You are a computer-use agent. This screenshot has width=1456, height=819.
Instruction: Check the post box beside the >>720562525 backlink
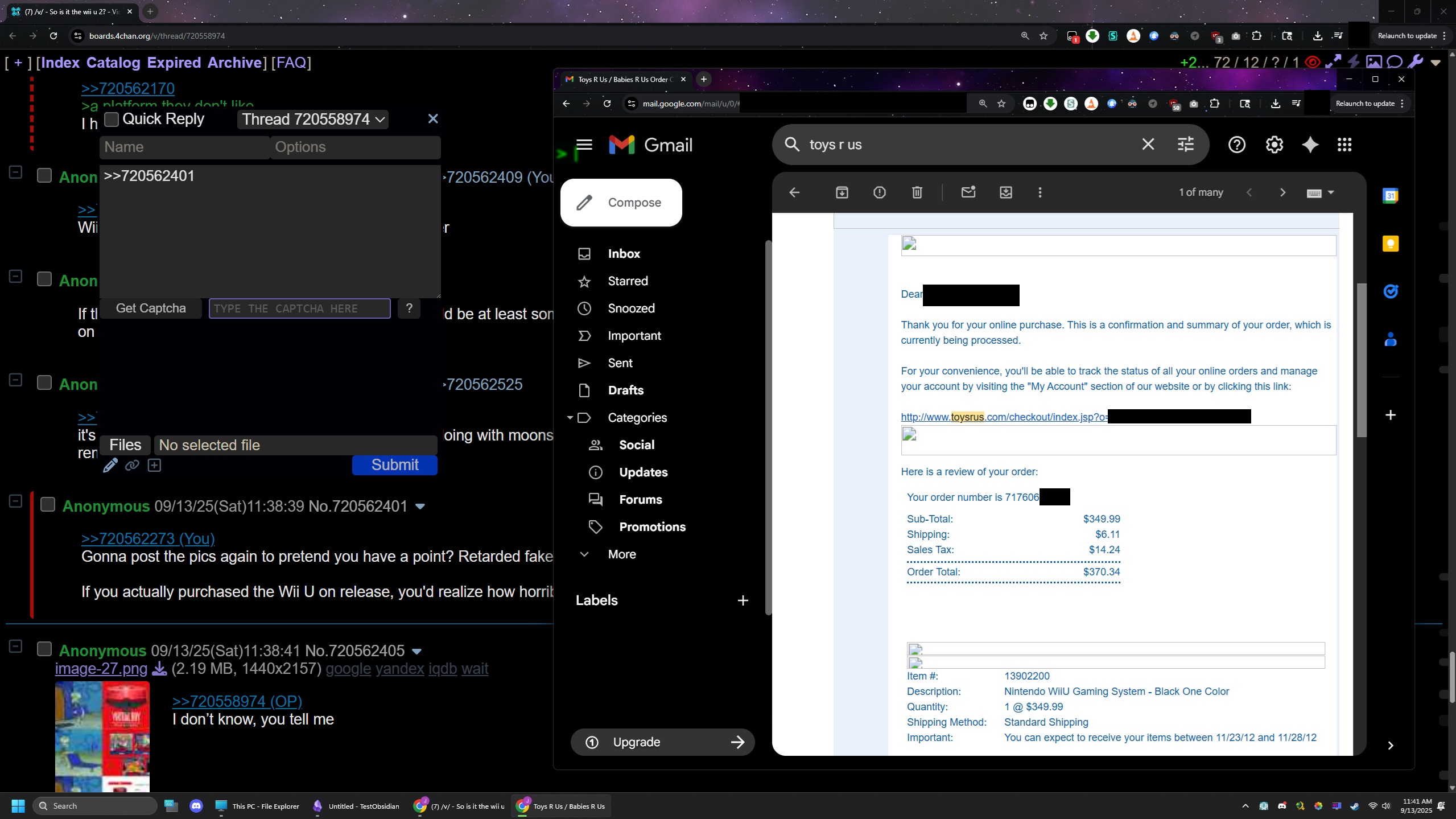pos(44,382)
